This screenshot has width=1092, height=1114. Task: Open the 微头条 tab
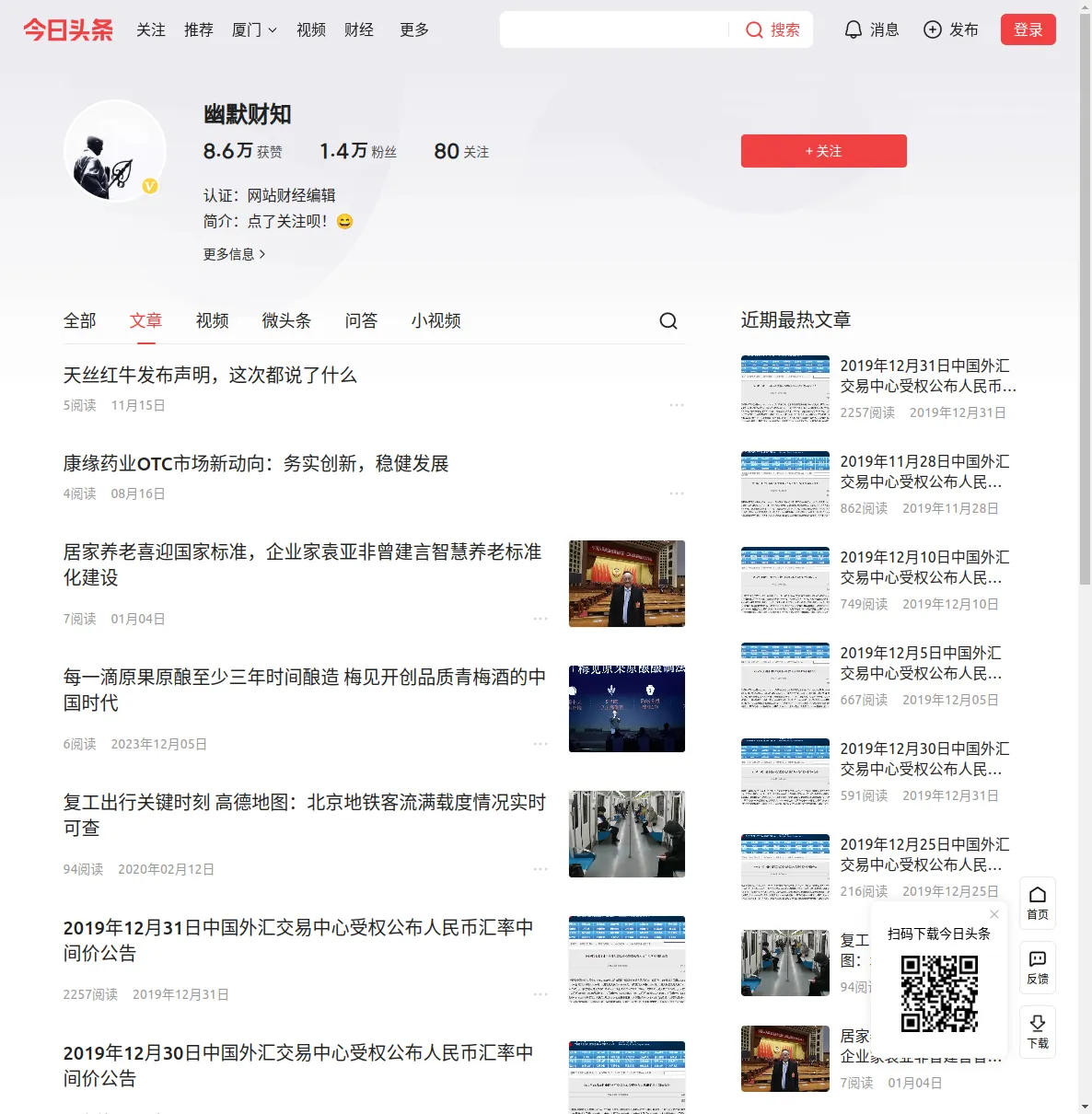[x=287, y=320]
